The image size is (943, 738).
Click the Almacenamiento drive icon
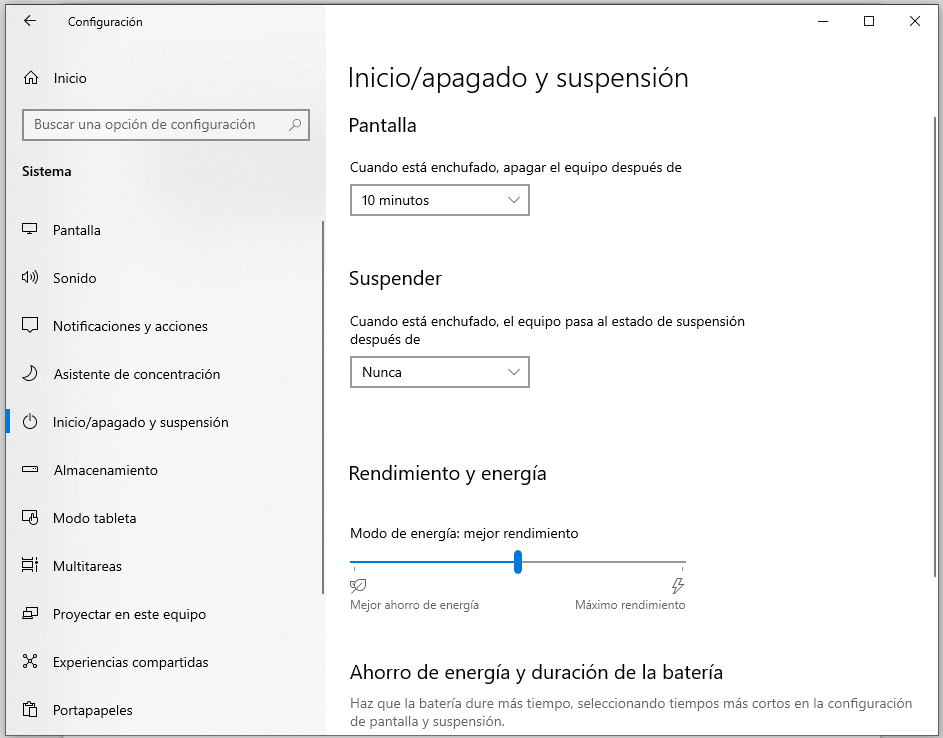pyautogui.click(x=29, y=469)
